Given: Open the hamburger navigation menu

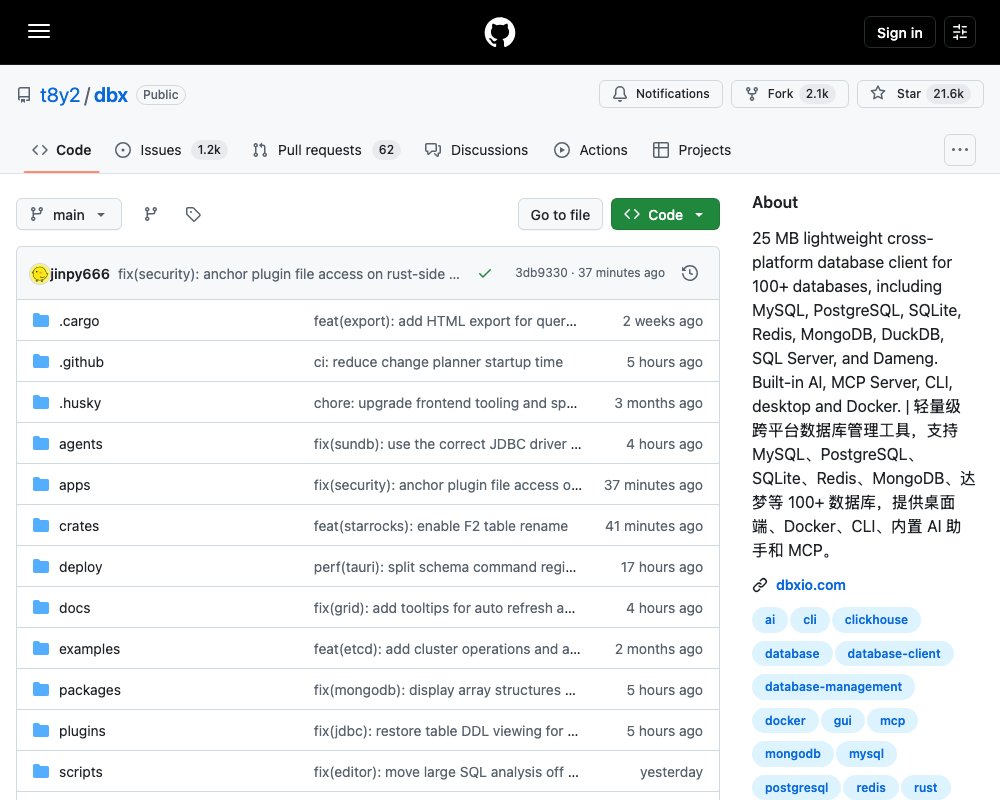Looking at the screenshot, I should click(x=39, y=31).
